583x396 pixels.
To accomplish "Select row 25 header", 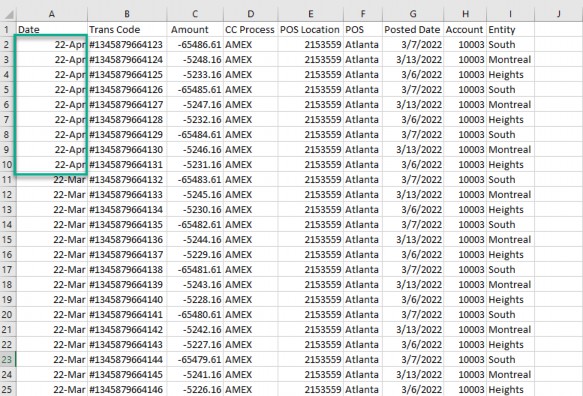I will [x=7, y=390].
